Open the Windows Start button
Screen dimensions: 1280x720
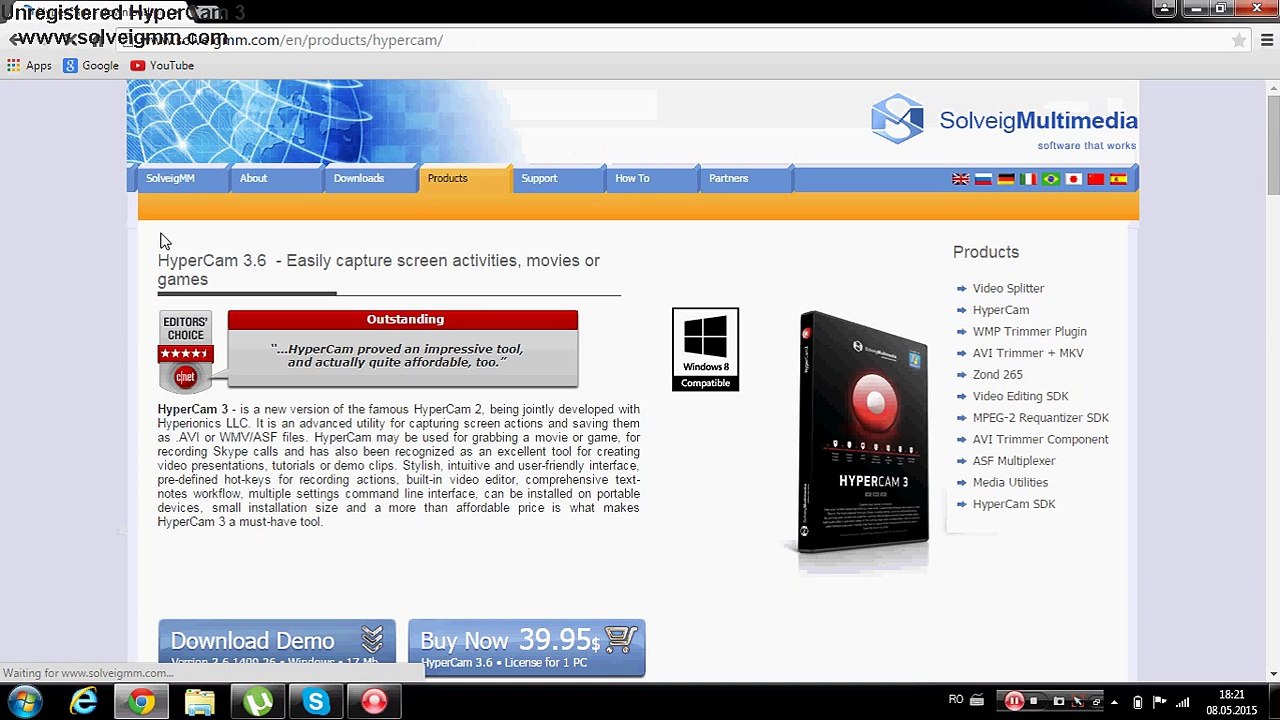pyautogui.click(x=25, y=702)
